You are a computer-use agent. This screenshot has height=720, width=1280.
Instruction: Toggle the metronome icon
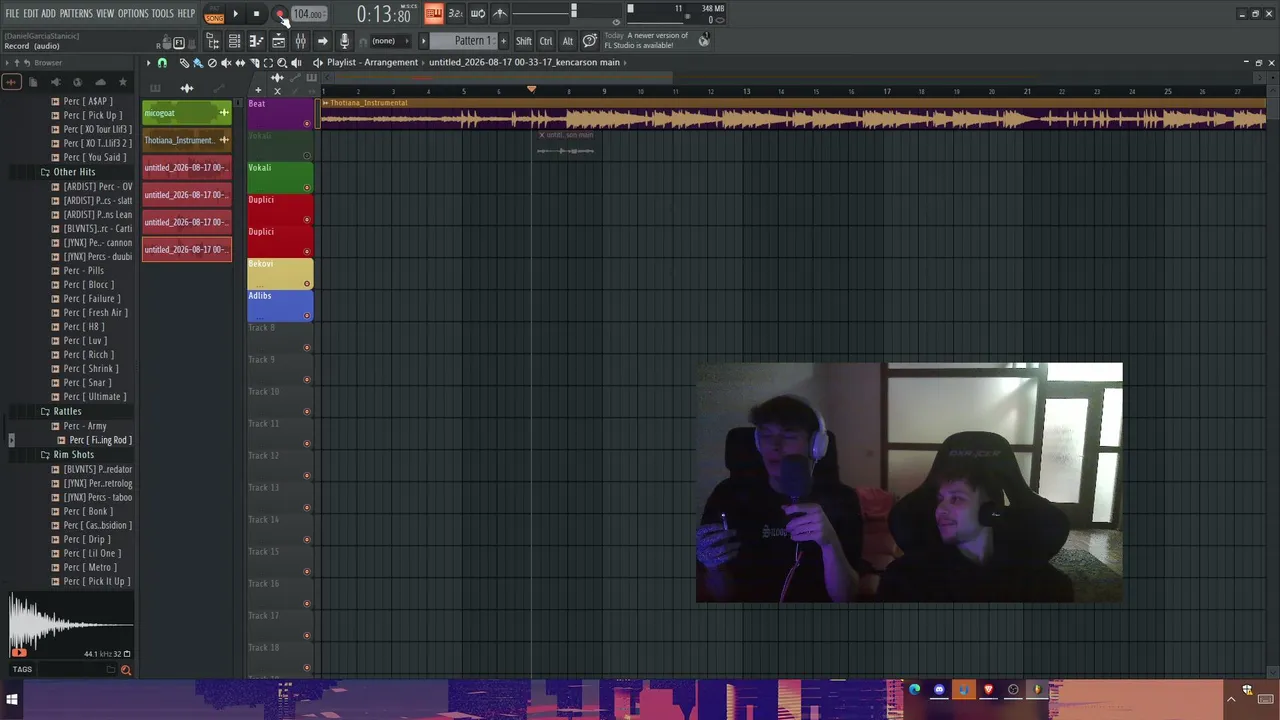point(500,14)
